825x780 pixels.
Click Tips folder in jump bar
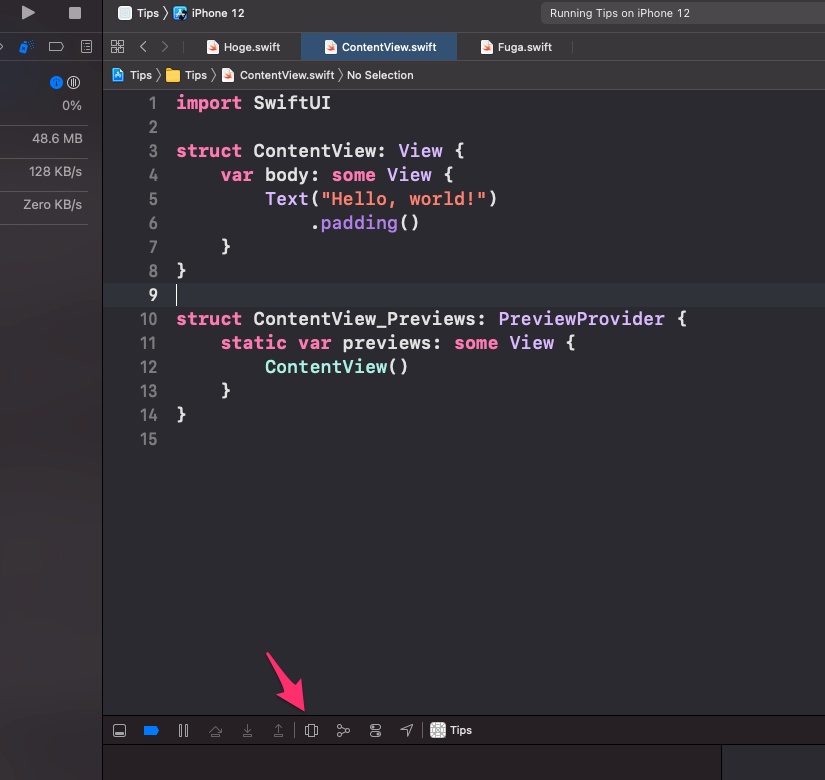pos(186,75)
